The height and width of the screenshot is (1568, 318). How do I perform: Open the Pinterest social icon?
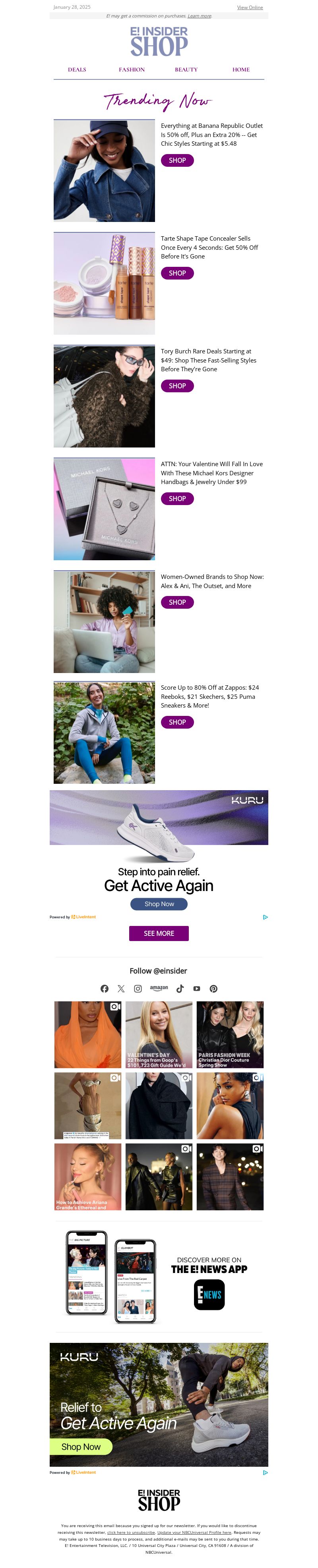coord(213,989)
